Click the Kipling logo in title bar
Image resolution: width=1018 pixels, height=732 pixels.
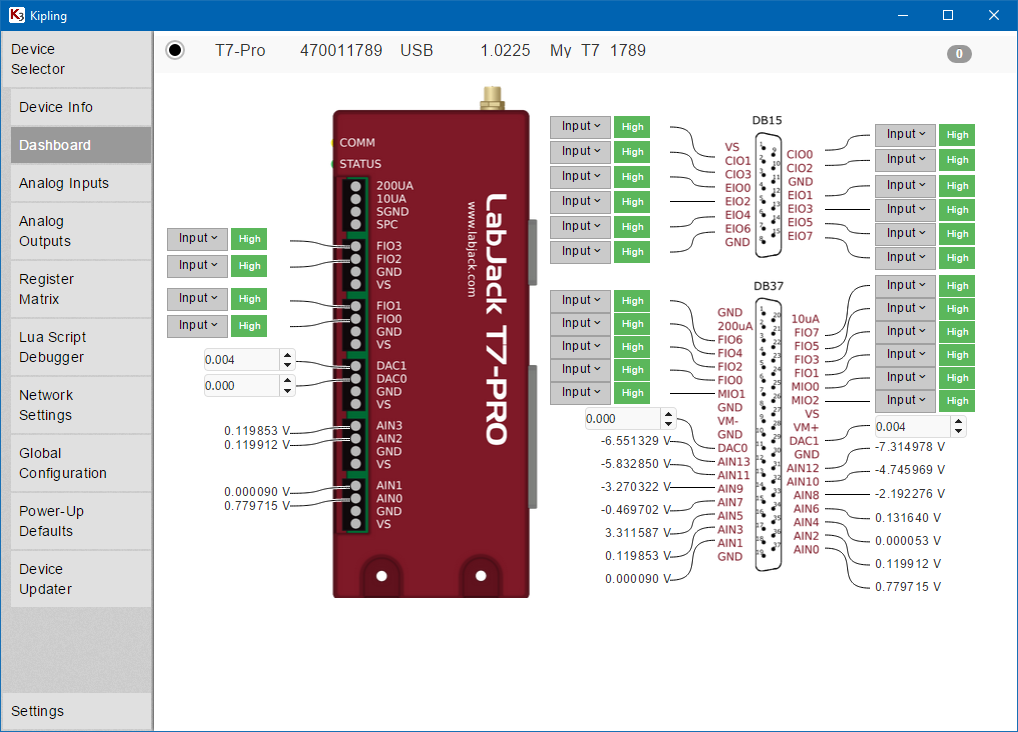(16, 15)
